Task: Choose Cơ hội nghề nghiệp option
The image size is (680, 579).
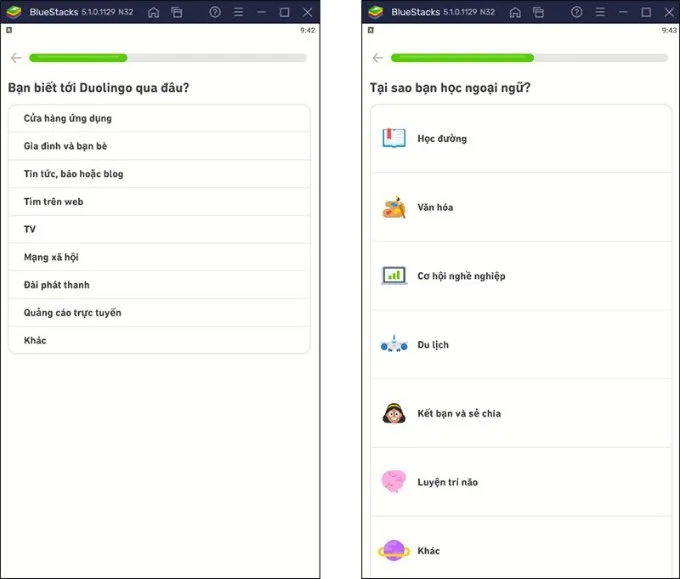Action: (x=521, y=276)
